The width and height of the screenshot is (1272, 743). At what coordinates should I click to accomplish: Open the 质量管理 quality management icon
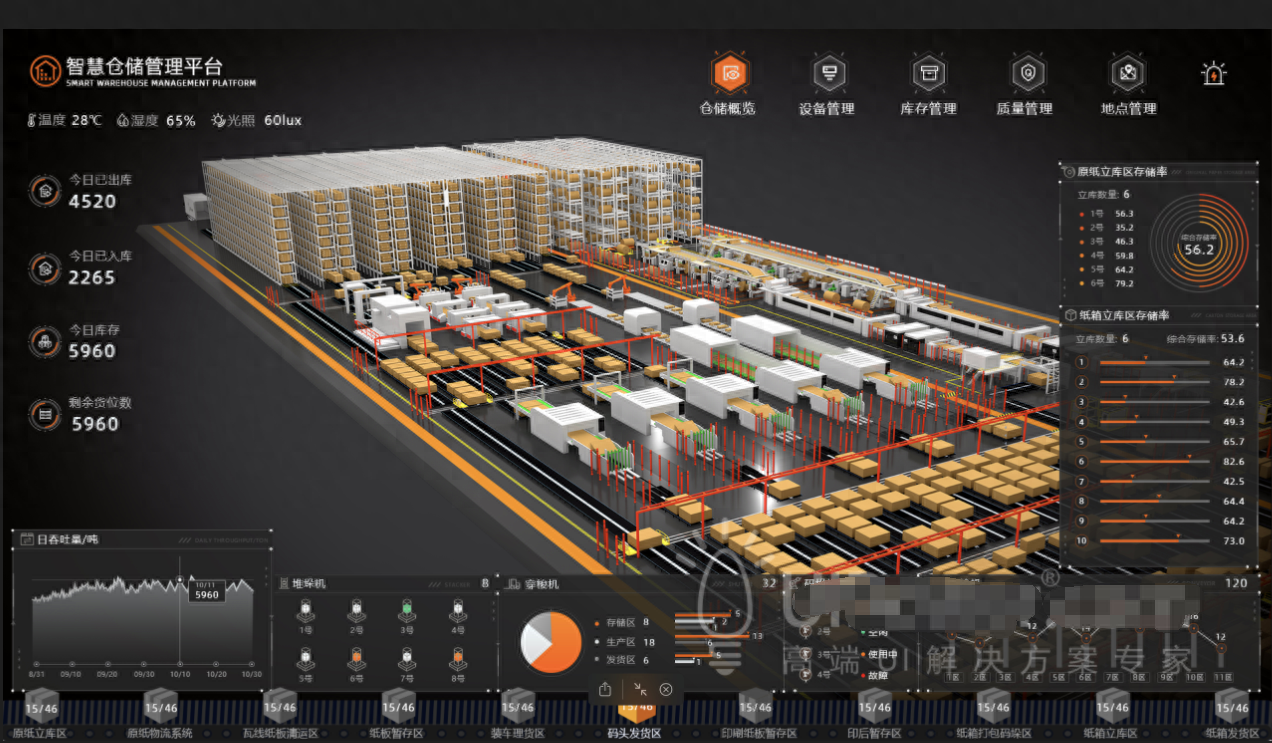coord(1027,73)
